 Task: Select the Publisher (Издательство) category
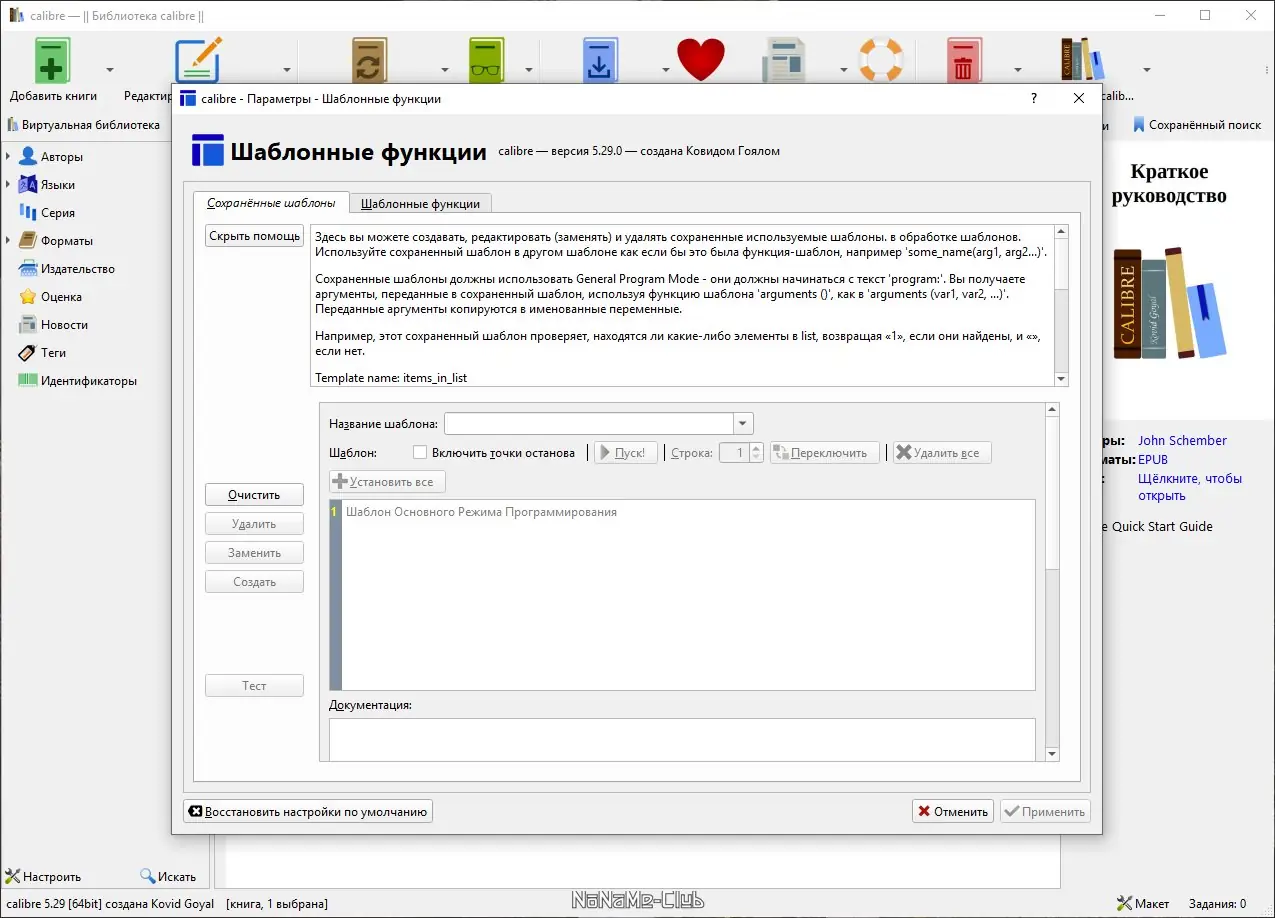point(77,269)
